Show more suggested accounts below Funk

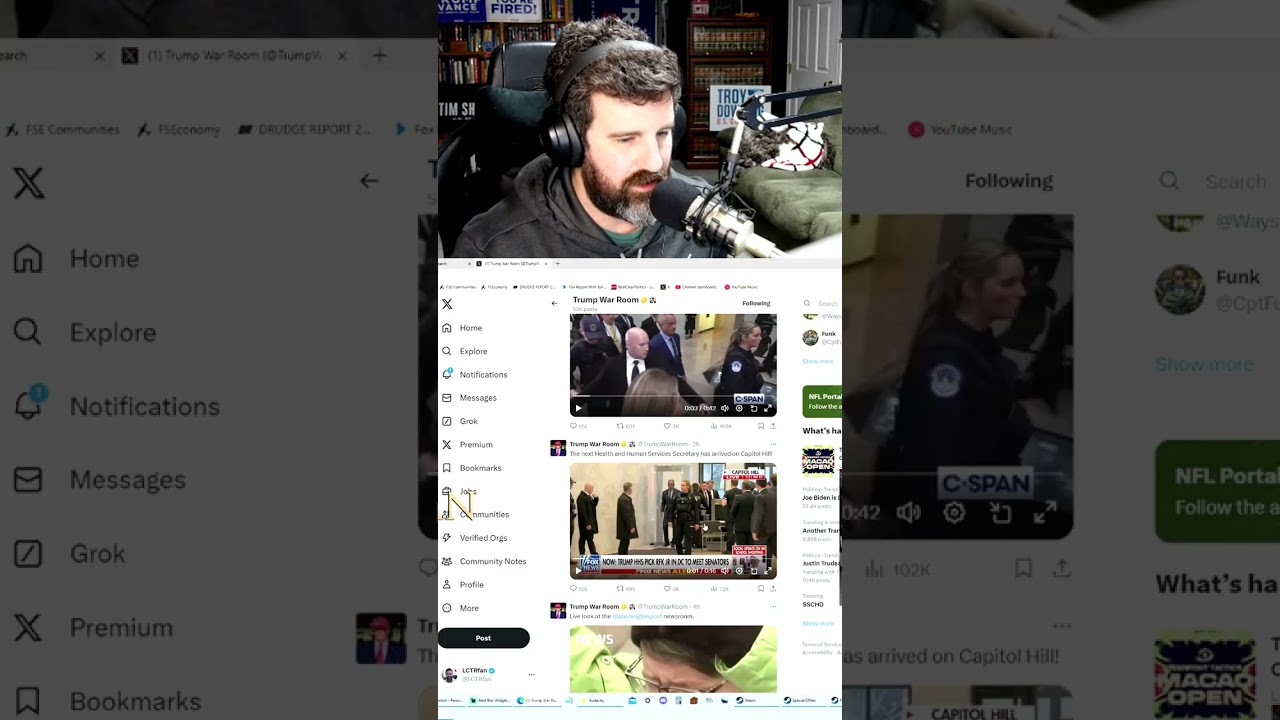click(x=817, y=361)
